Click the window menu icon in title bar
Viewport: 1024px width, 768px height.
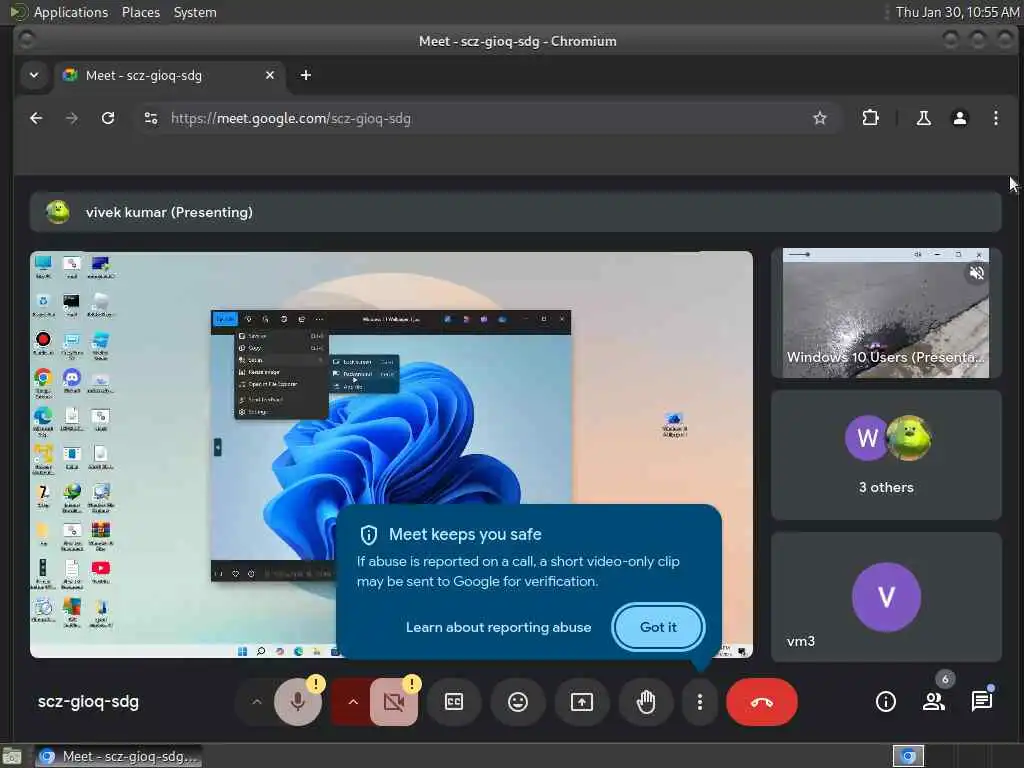27,40
